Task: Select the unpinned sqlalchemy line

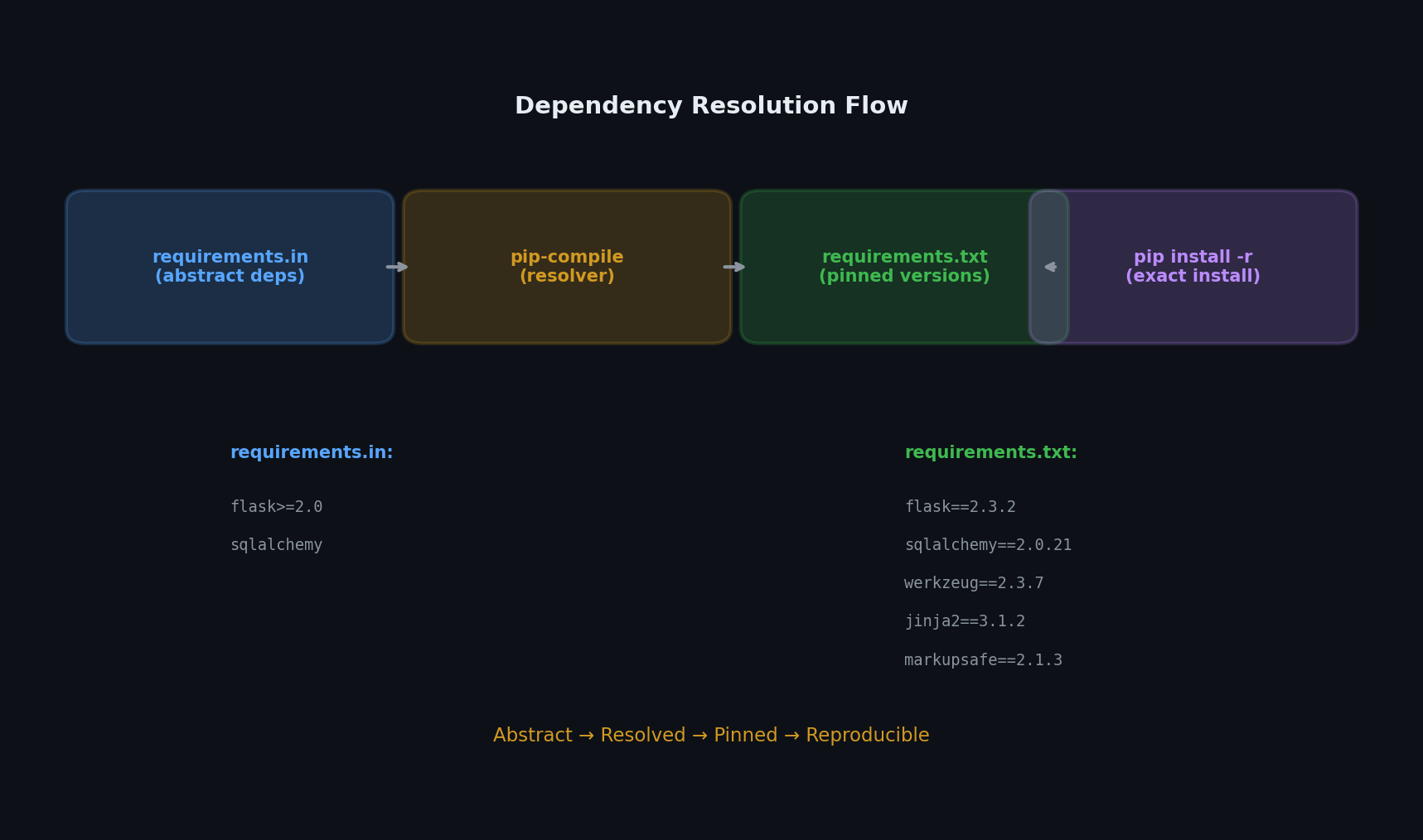Action: pos(276,545)
